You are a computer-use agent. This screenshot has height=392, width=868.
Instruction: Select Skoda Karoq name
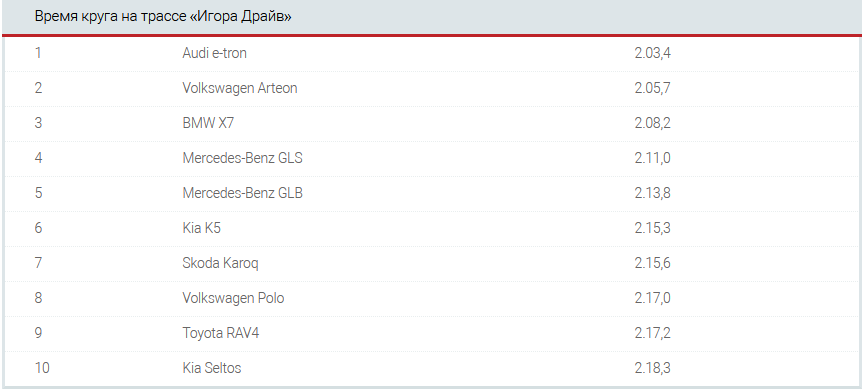pos(220,263)
